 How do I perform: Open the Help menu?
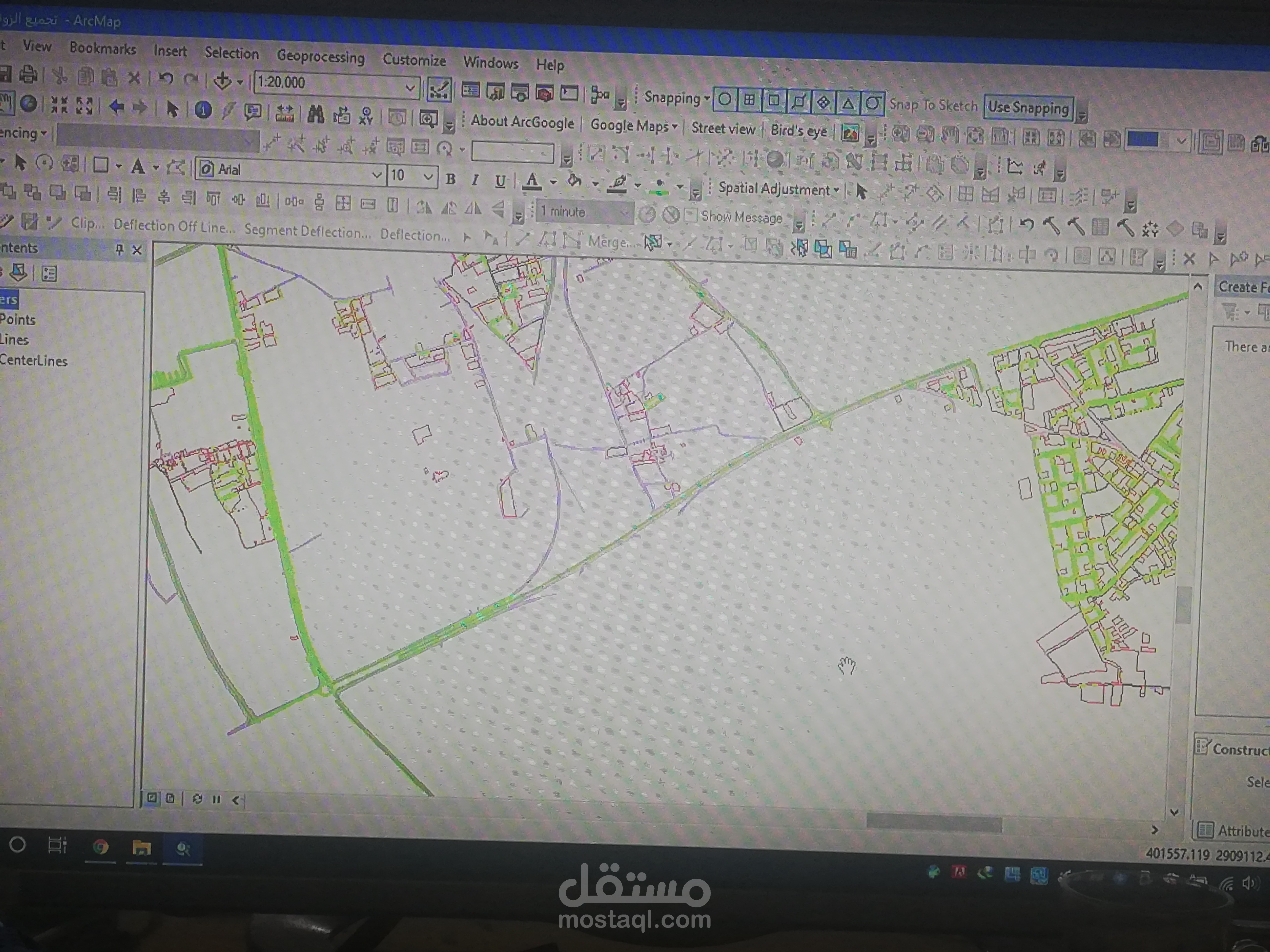click(550, 64)
